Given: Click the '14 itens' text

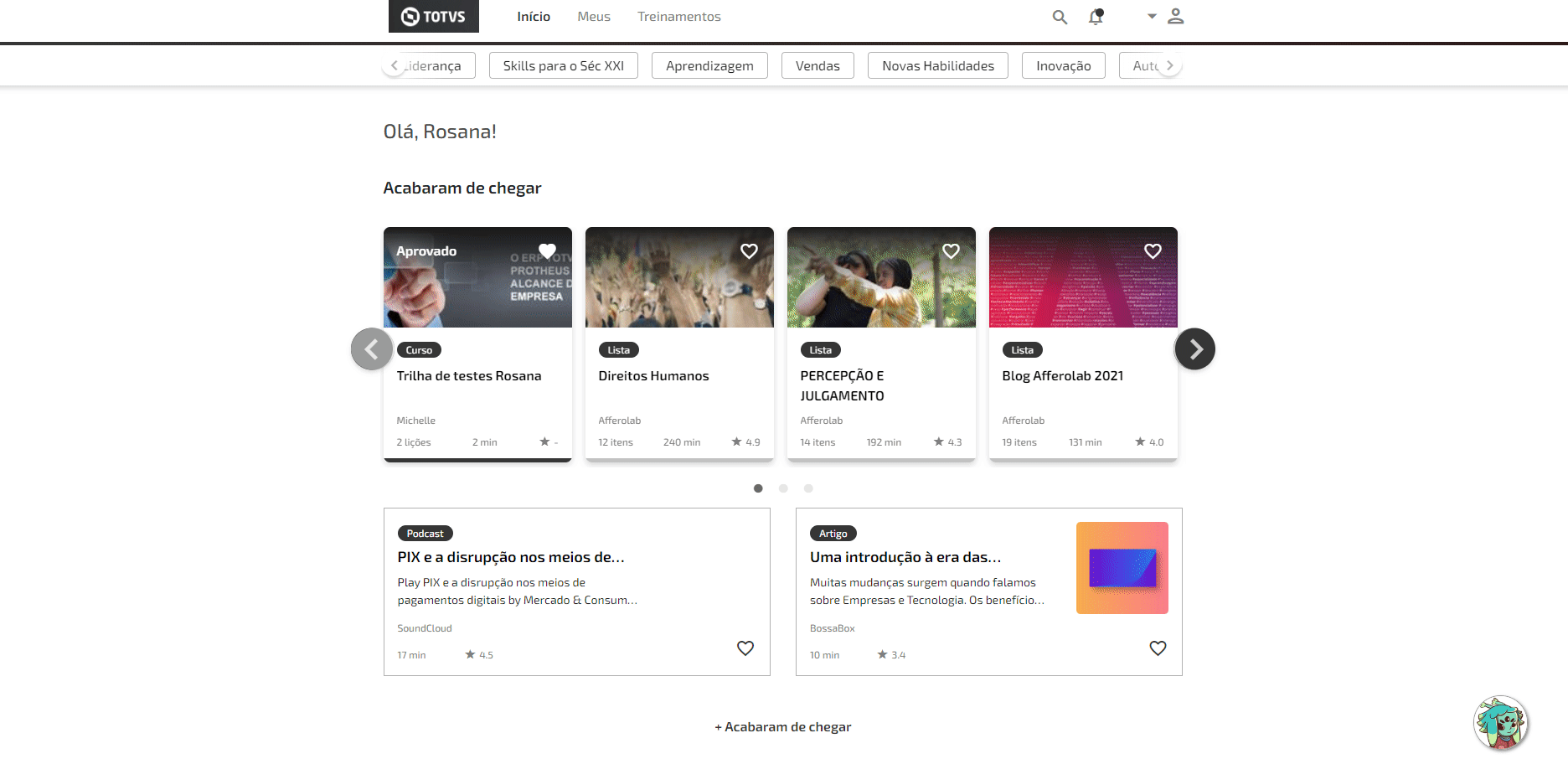Looking at the screenshot, I should 818,442.
